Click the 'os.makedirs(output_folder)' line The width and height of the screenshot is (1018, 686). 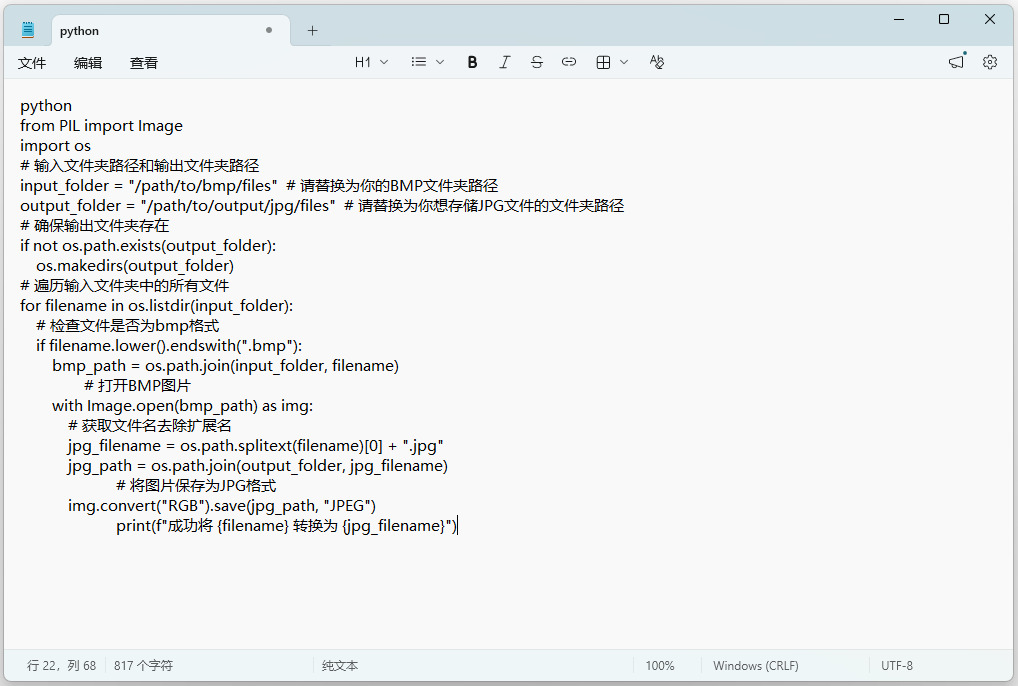(135, 266)
